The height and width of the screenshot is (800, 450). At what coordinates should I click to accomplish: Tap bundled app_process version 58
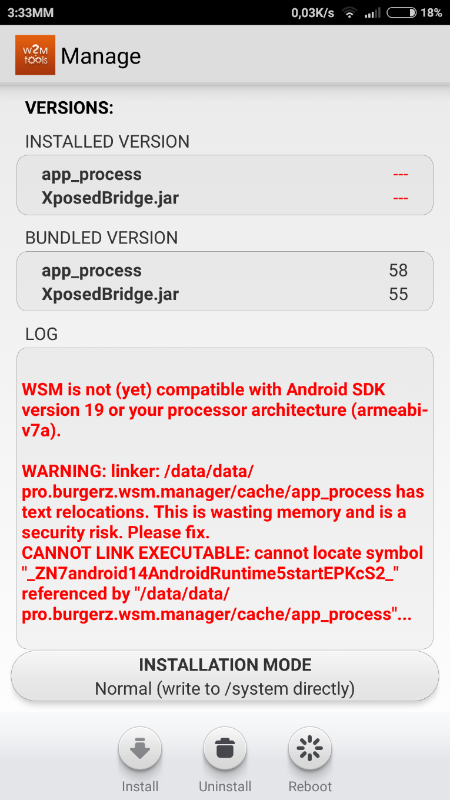[x=225, y=270]
